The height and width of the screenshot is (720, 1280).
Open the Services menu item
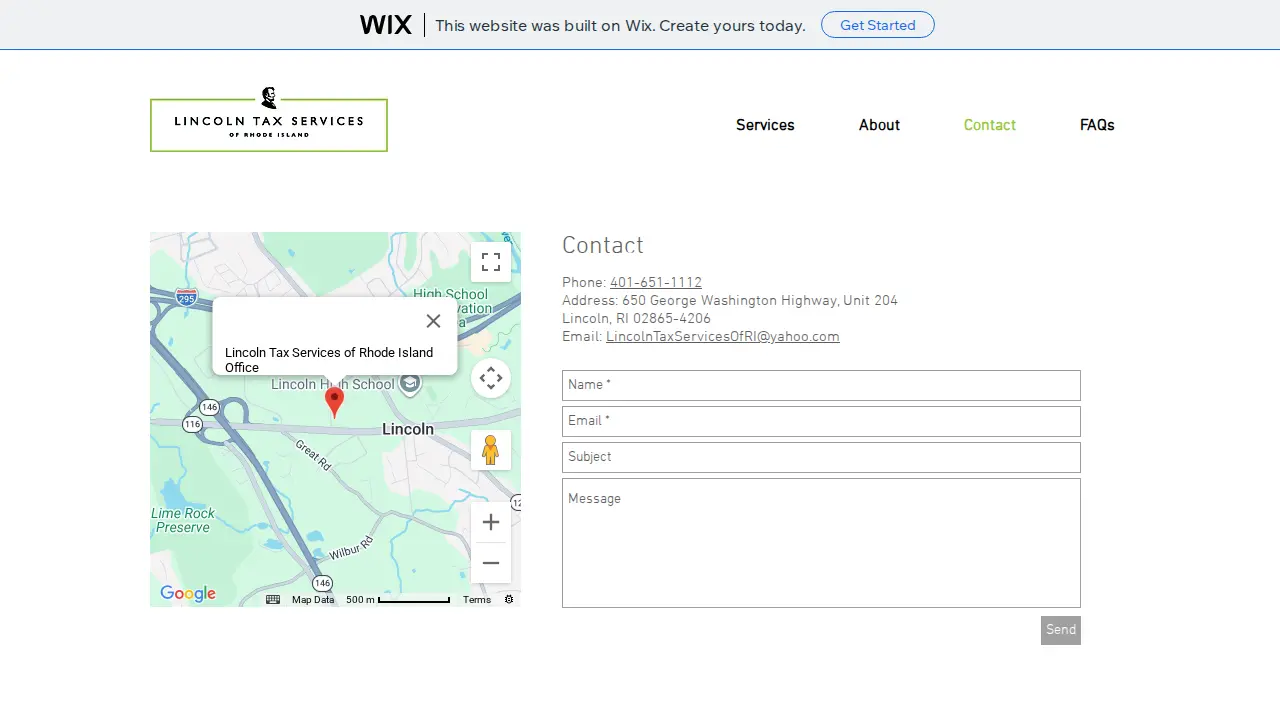click(765, 125)
